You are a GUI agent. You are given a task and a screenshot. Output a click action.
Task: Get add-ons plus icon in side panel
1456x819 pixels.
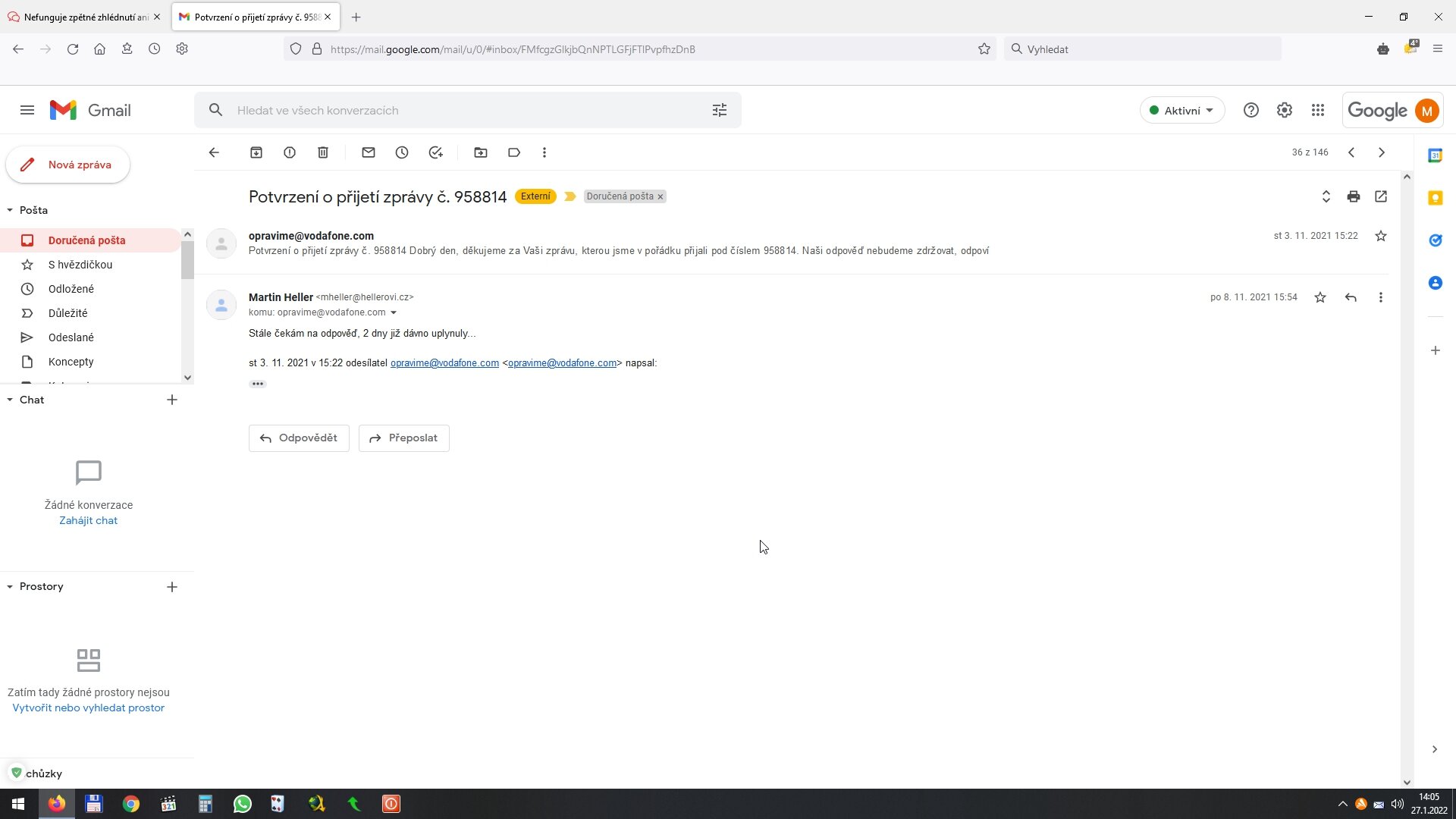(x=1435, y=350)
